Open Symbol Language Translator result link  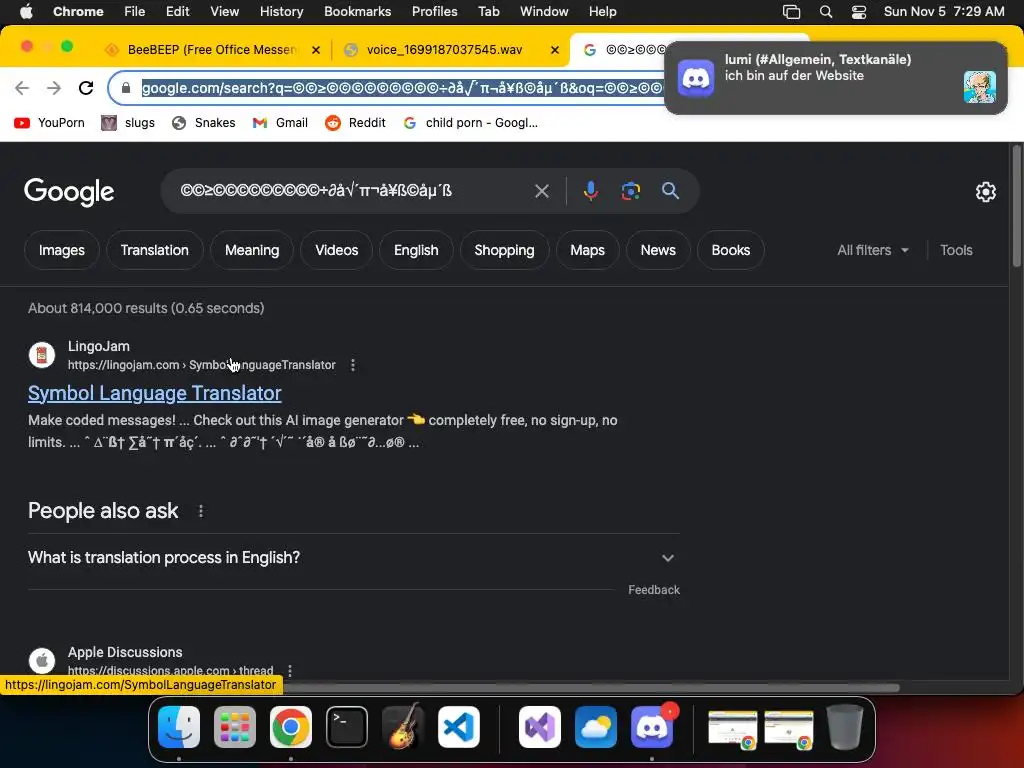[x=155, y=393]
